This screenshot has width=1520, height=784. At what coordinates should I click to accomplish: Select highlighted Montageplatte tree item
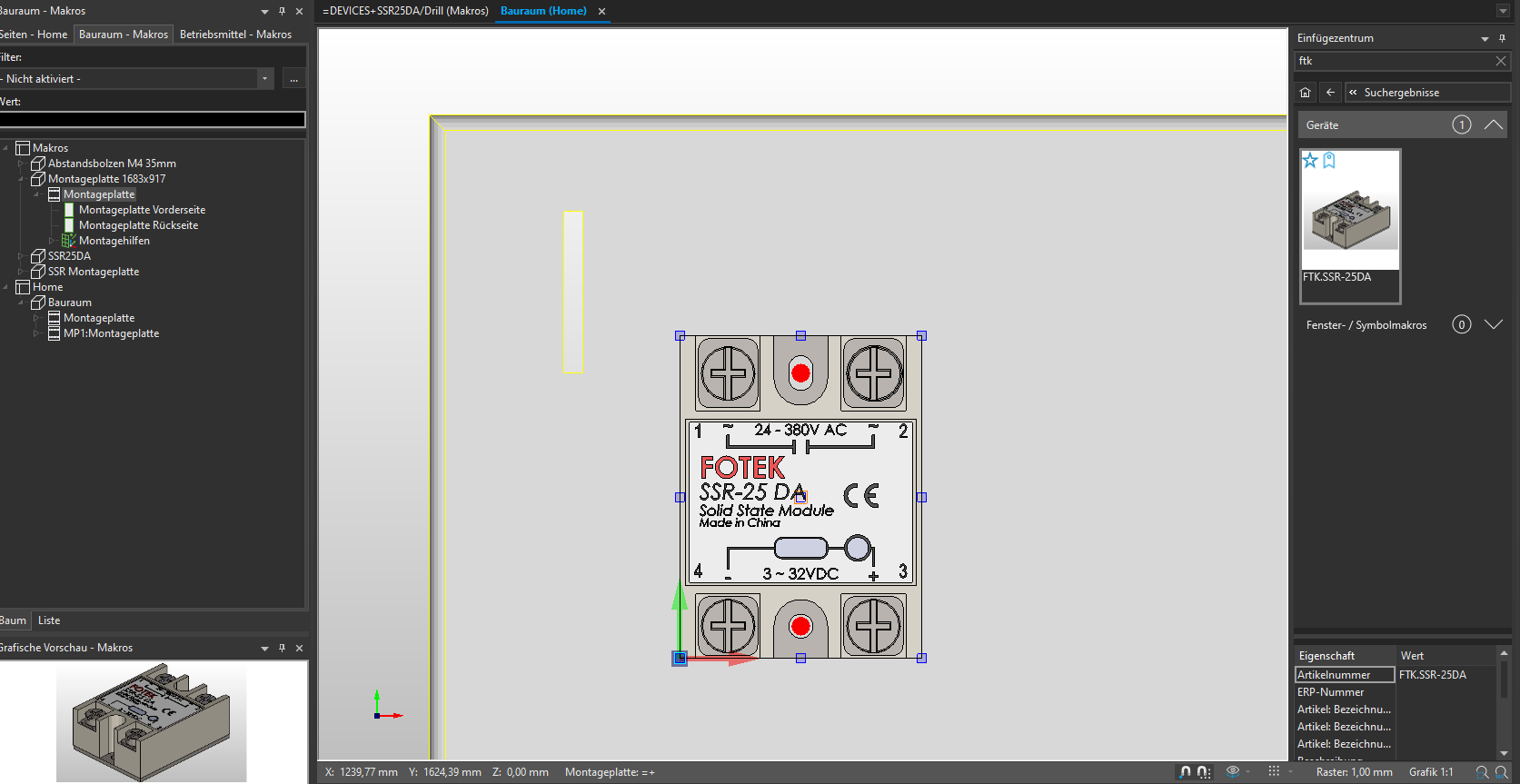coord(99,194)
